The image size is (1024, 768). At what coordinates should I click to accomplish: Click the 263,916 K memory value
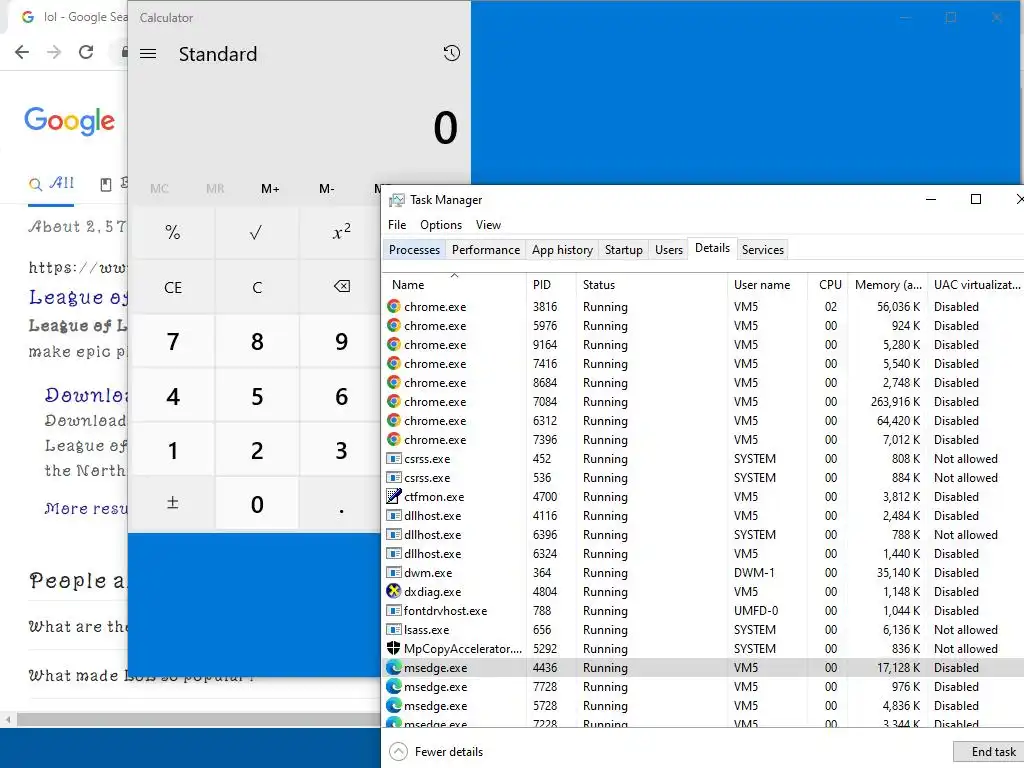pos(895,402)
